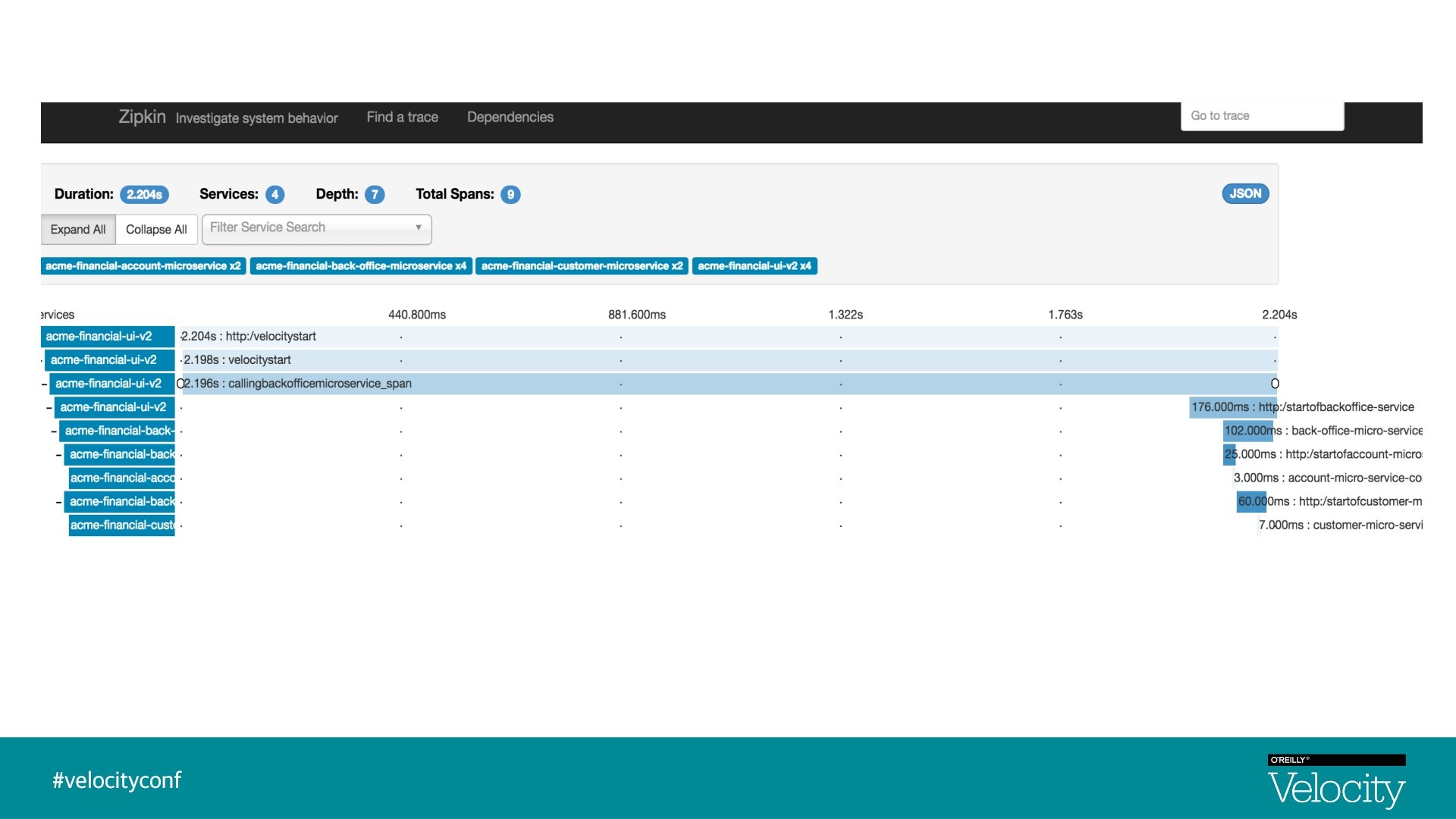Click the 2.204s duration badge
1456x819 pixels.
(x=144, y=195)
